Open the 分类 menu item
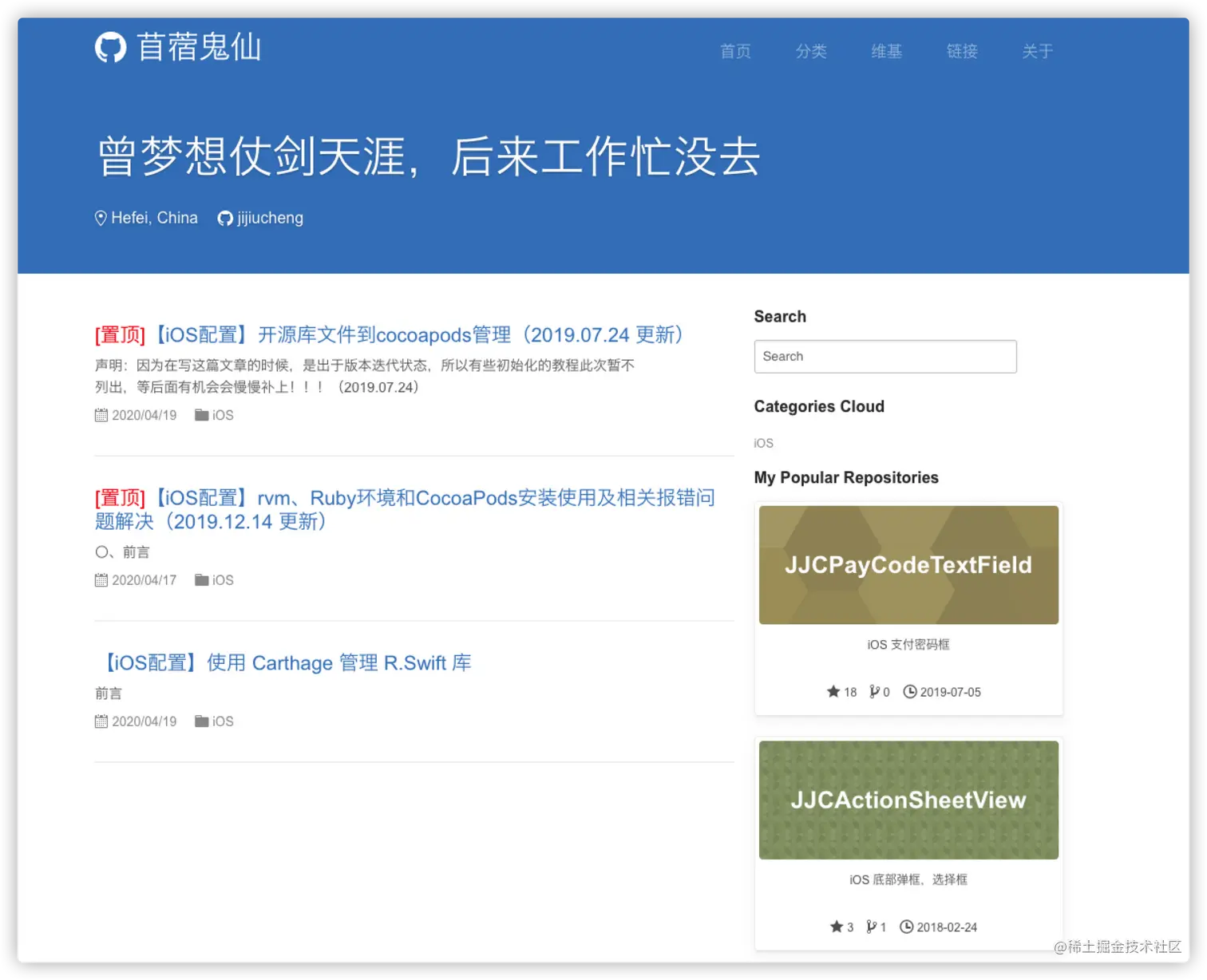 pyautogui.click(x=811, y=51)
